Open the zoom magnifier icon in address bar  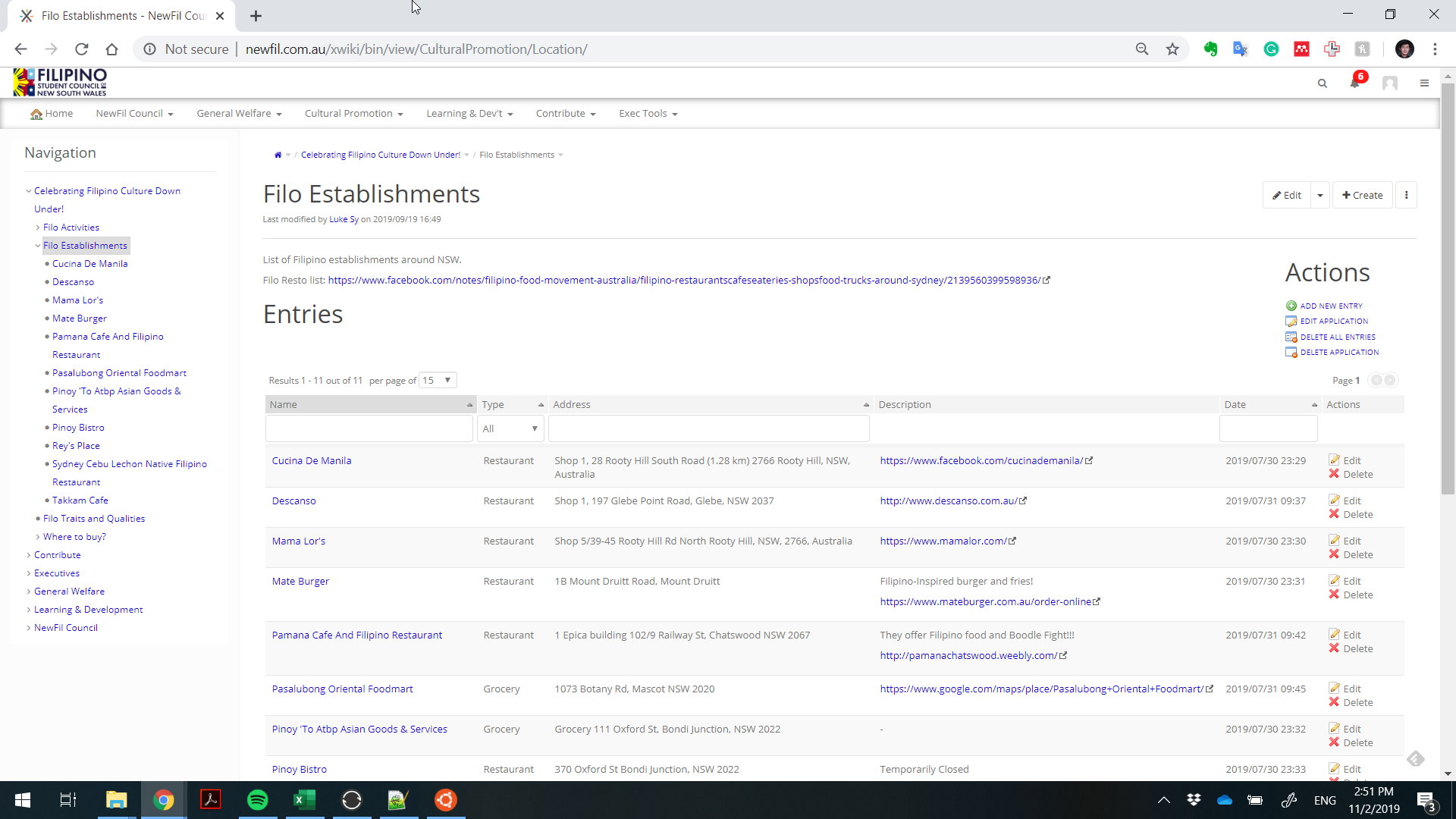click(1142, 49)
